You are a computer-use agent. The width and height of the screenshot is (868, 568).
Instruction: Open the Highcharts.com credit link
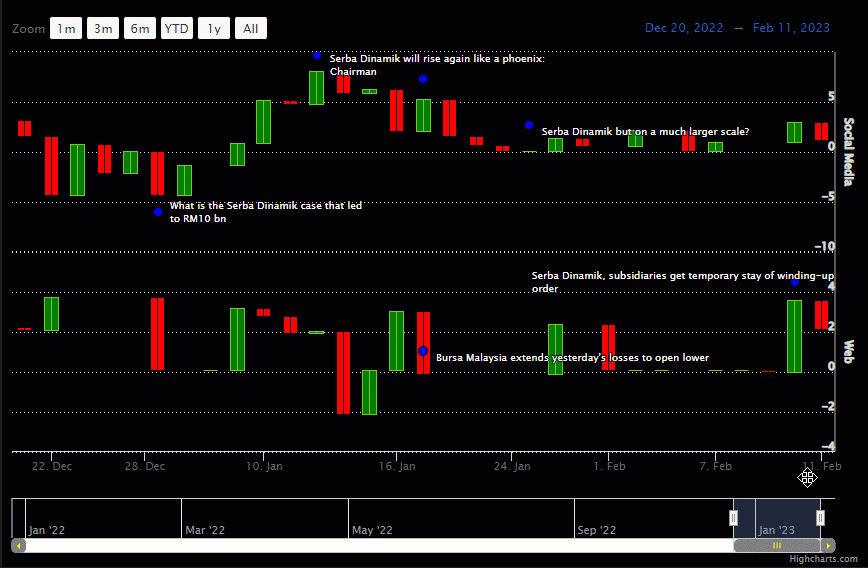point(824,559)
